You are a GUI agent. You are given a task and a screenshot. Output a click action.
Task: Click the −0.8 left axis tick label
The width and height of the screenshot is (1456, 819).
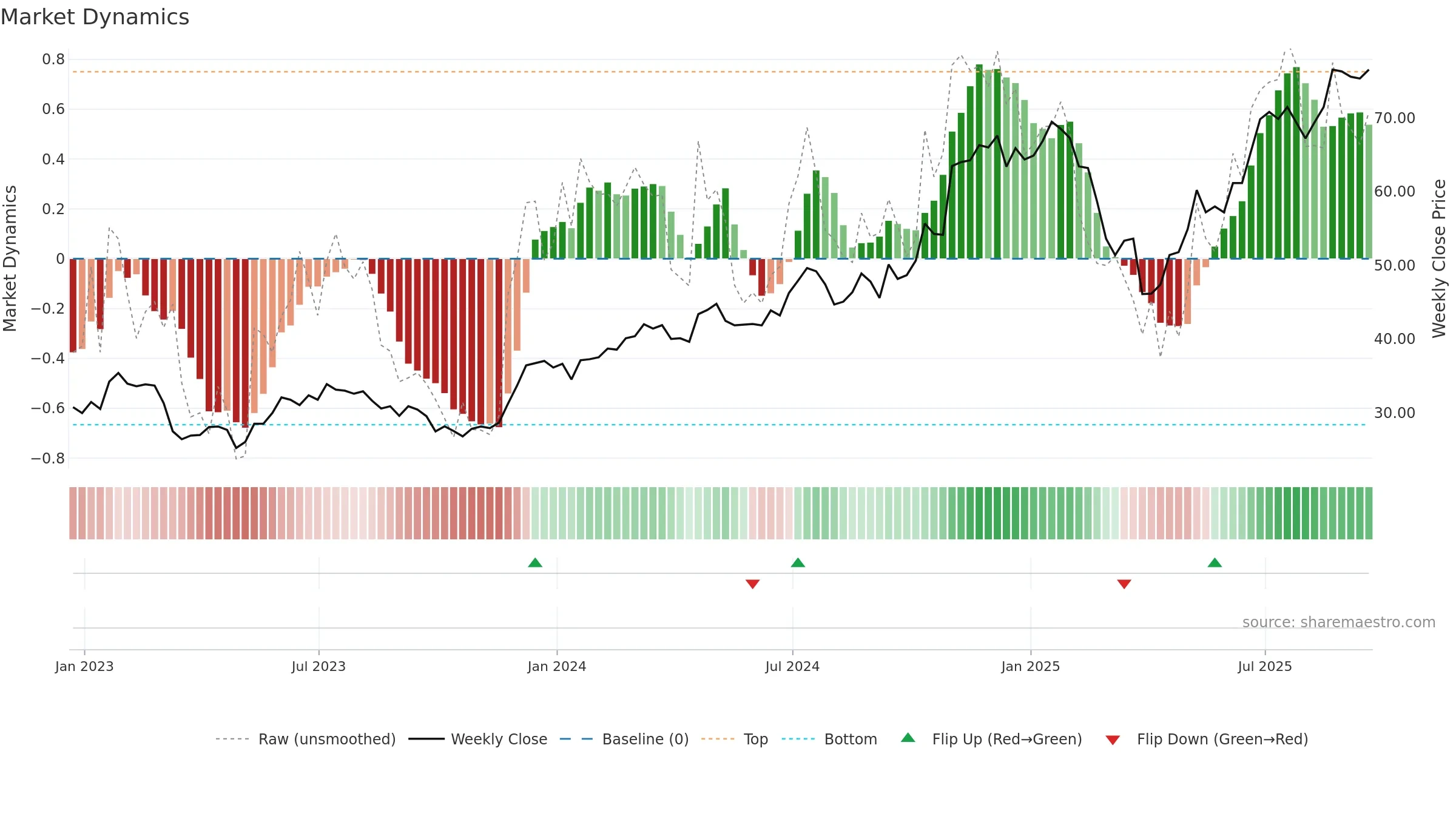coord(48,459)
